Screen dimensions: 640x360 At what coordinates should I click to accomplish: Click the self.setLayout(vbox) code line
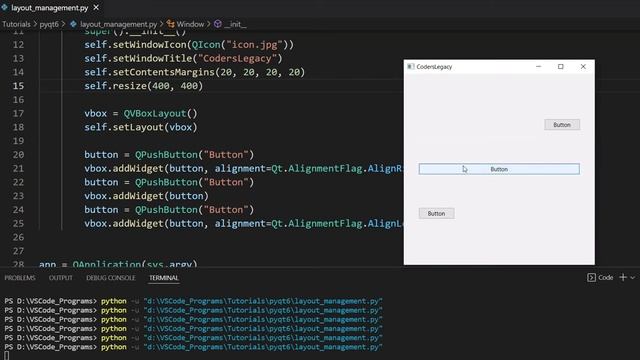point(141,127)
